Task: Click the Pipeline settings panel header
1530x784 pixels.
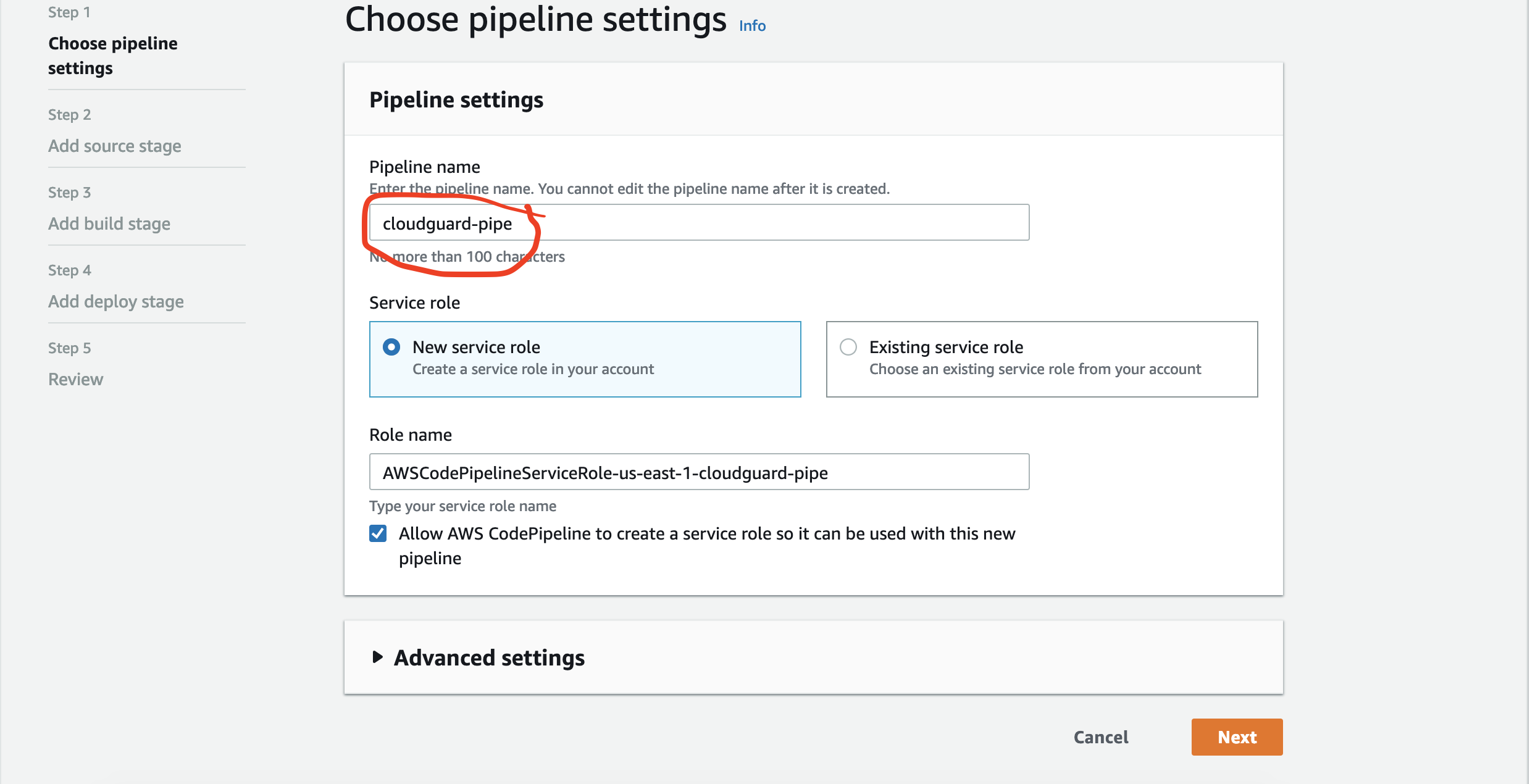Action: (456, 100)
